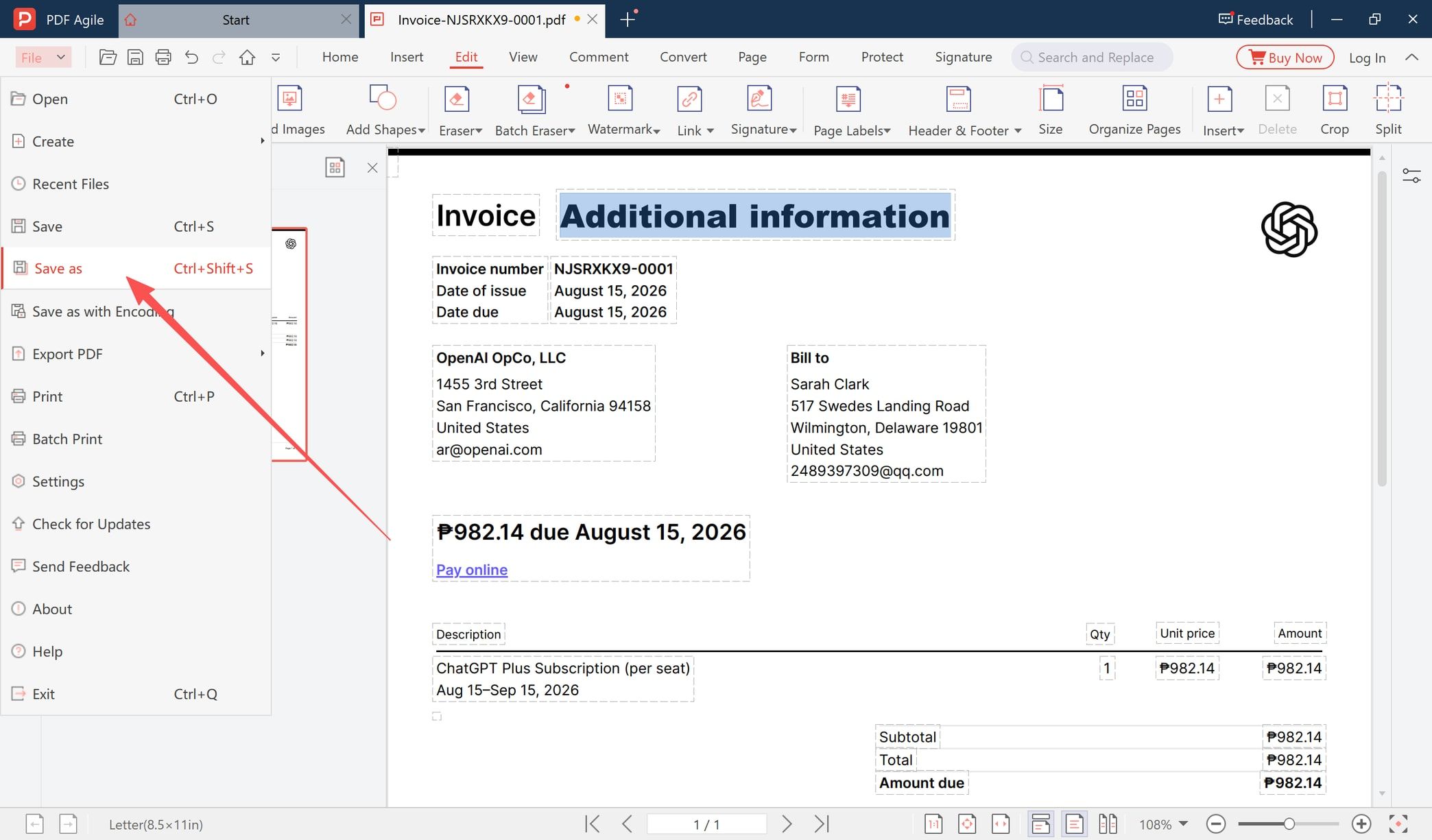Toggle single page view mode
This screenshot has width=1432, height=840.
(x=1074, y=824)
